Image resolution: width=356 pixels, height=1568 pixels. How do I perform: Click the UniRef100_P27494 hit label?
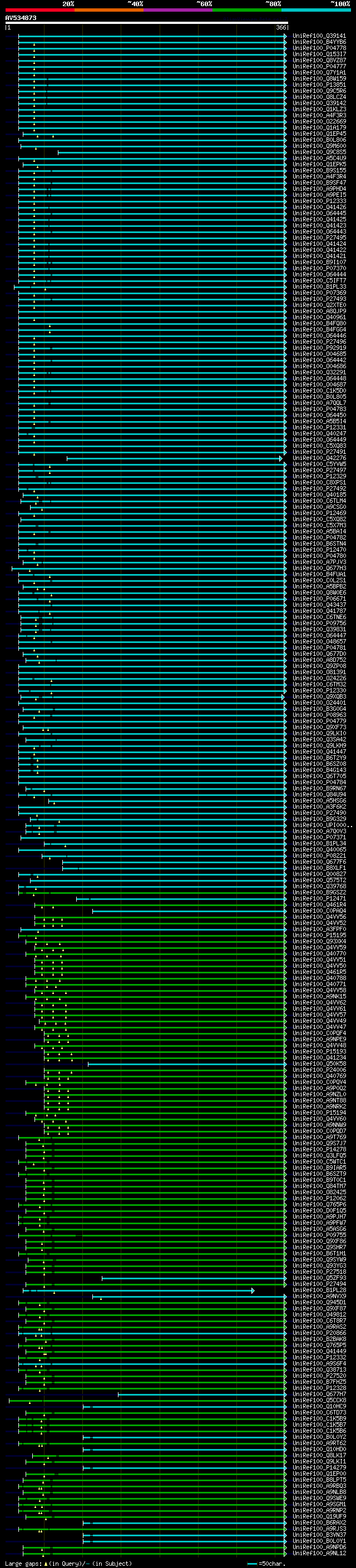(x=319, y=1284)
